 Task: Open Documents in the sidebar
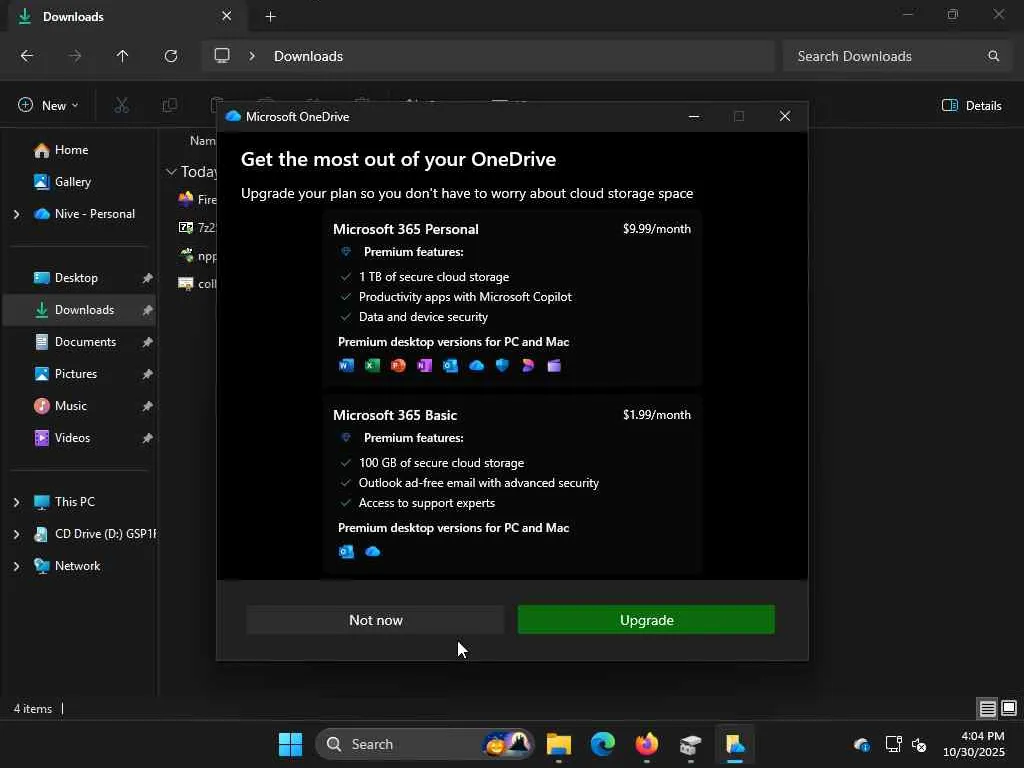click(x=85, y=342)
